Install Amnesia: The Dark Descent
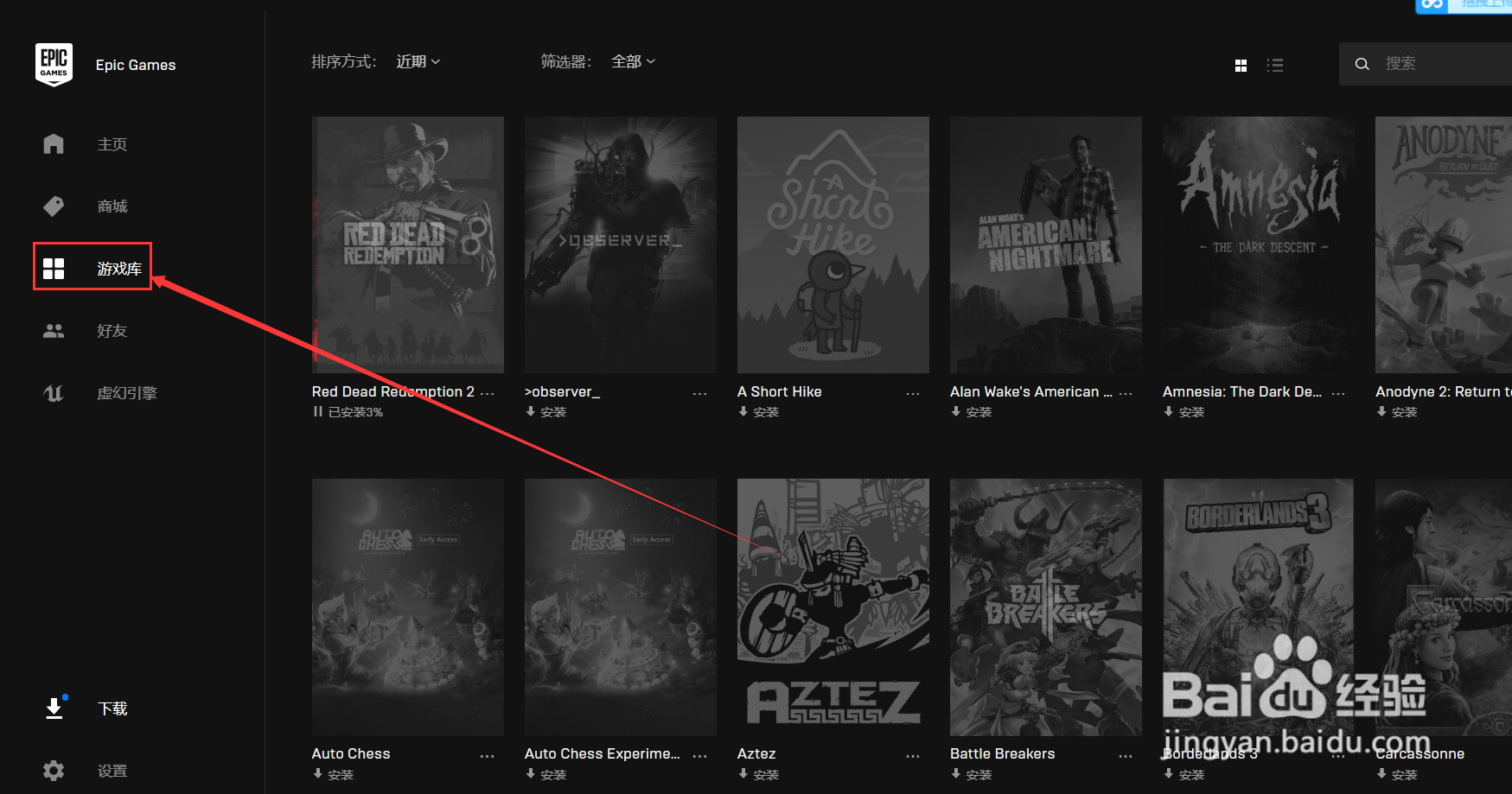The width and height of the screenshot is (1512, 794). (x=1183, y=412)
